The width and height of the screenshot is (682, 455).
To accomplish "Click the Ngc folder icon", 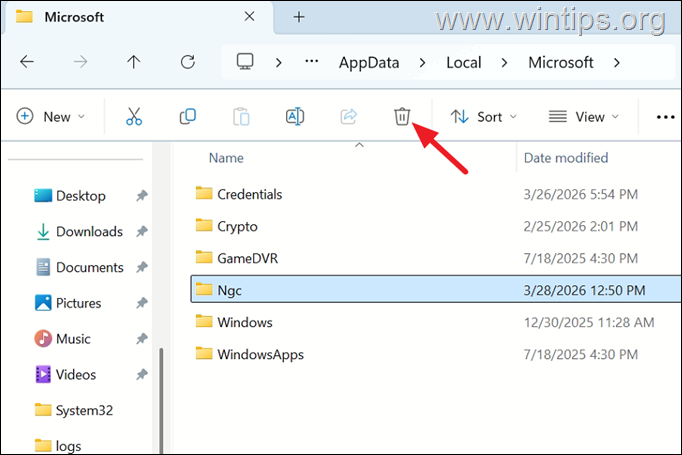I will [204, 289].
